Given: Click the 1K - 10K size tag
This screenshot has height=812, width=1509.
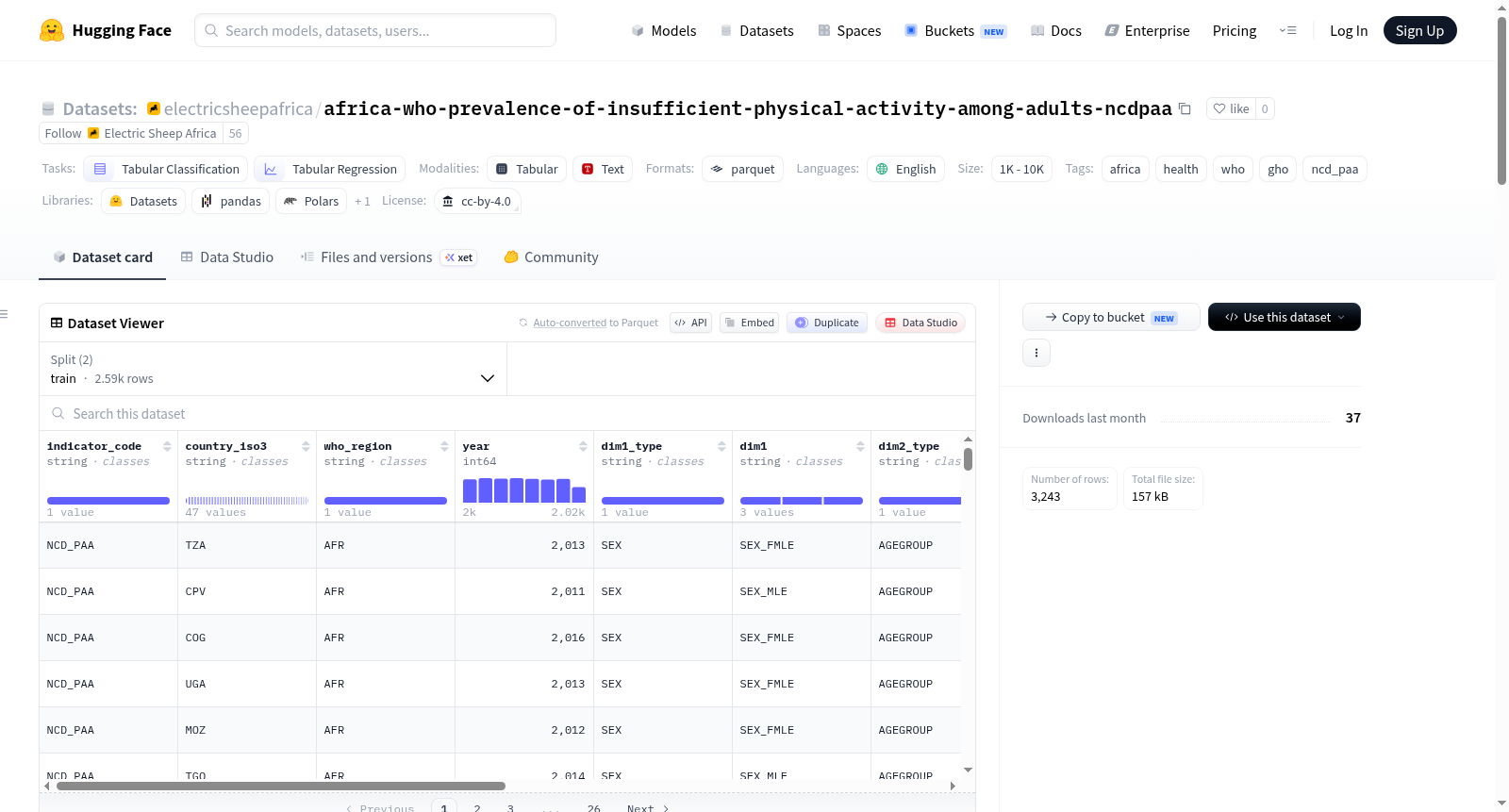Looking at the screenshot, I should click(1021, 169).
